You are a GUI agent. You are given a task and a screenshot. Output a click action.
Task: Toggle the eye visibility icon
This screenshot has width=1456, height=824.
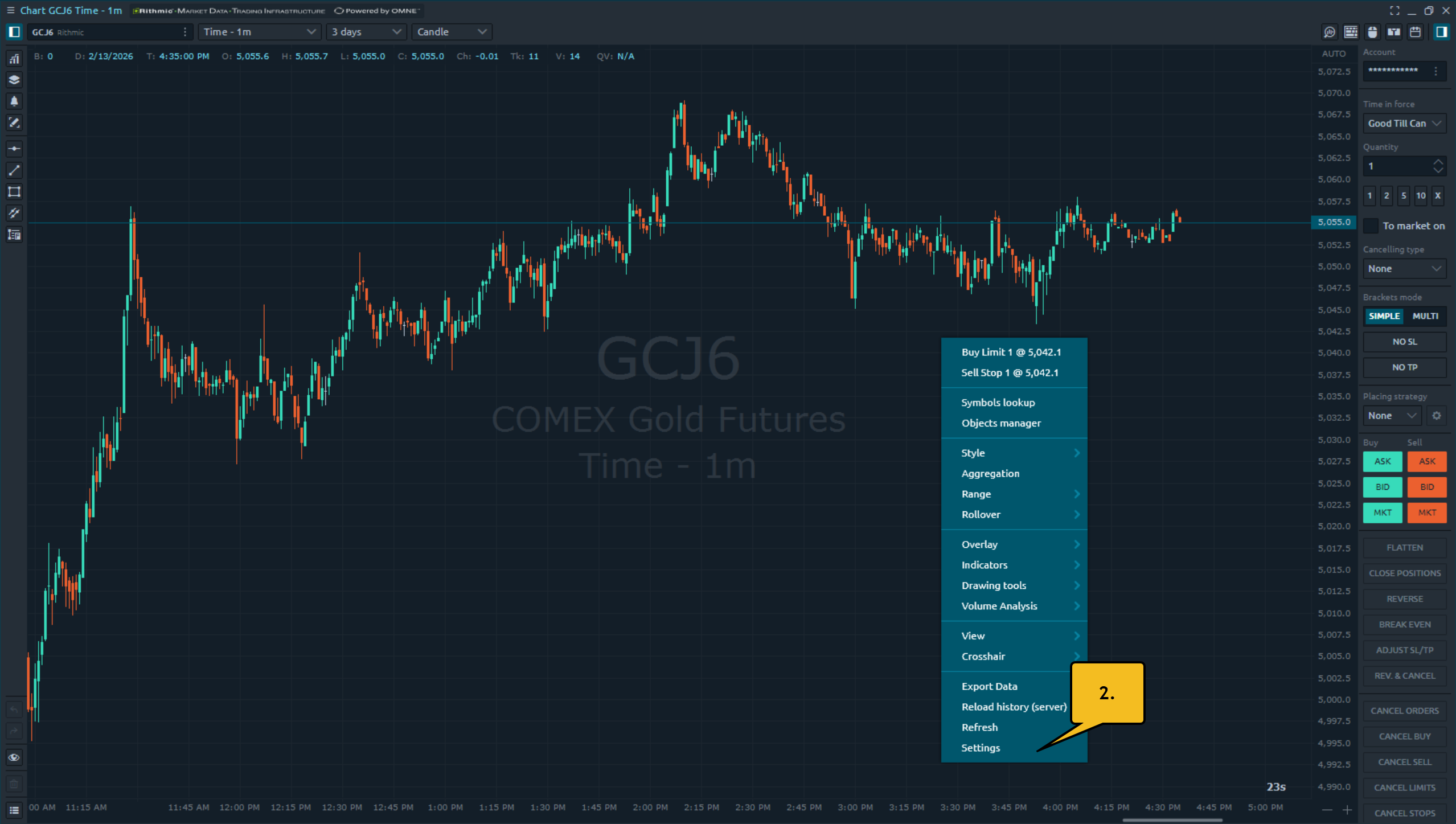14,757
